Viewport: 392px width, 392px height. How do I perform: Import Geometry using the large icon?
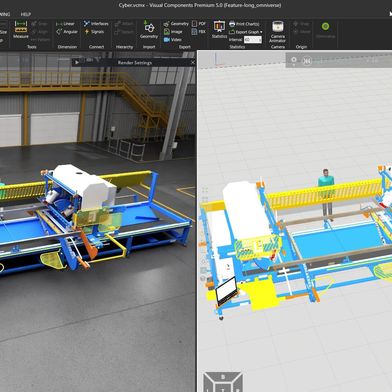coord(149,30)
